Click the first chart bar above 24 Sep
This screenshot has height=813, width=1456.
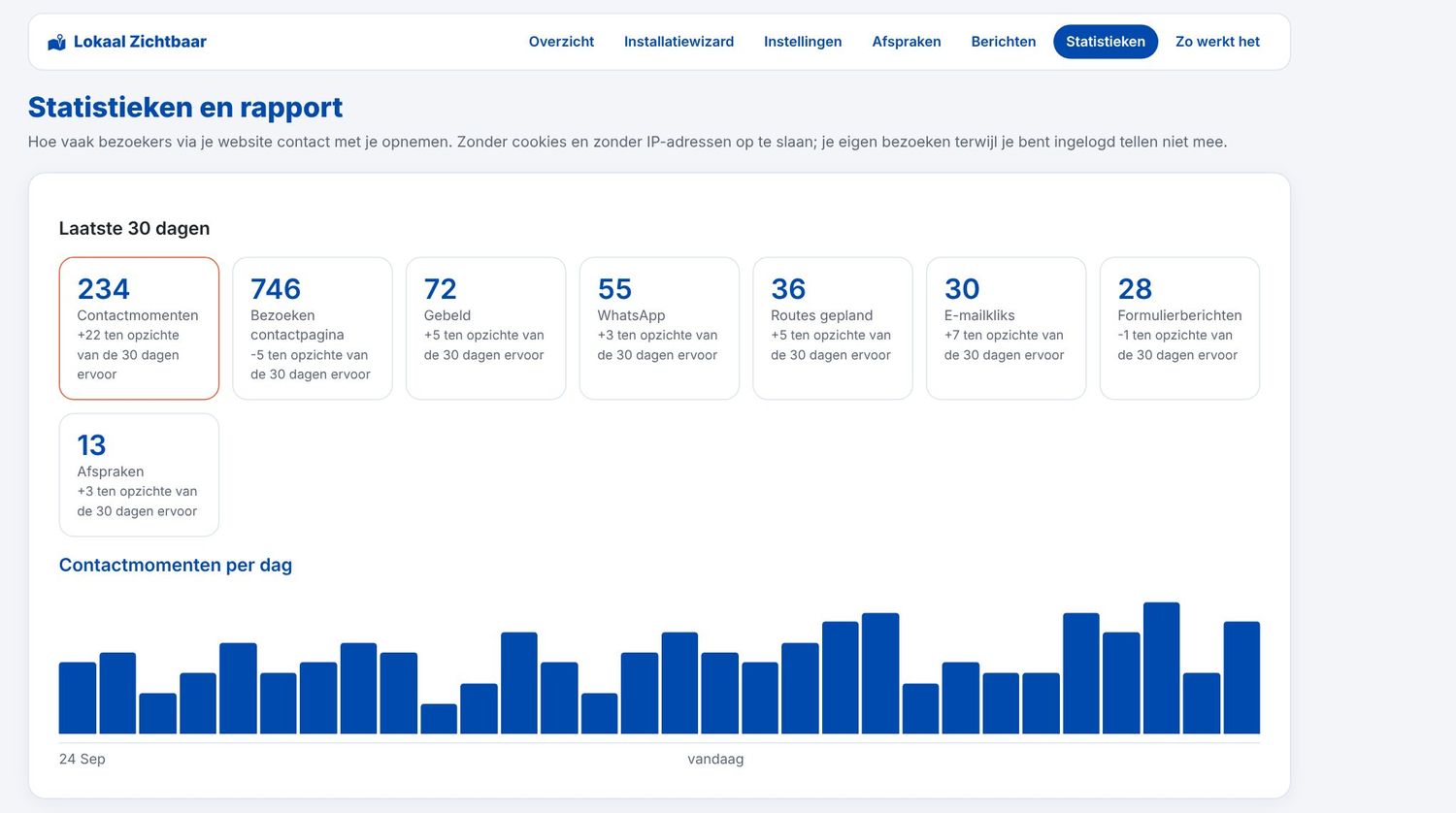pyautogui.click(x=78, y=699)
